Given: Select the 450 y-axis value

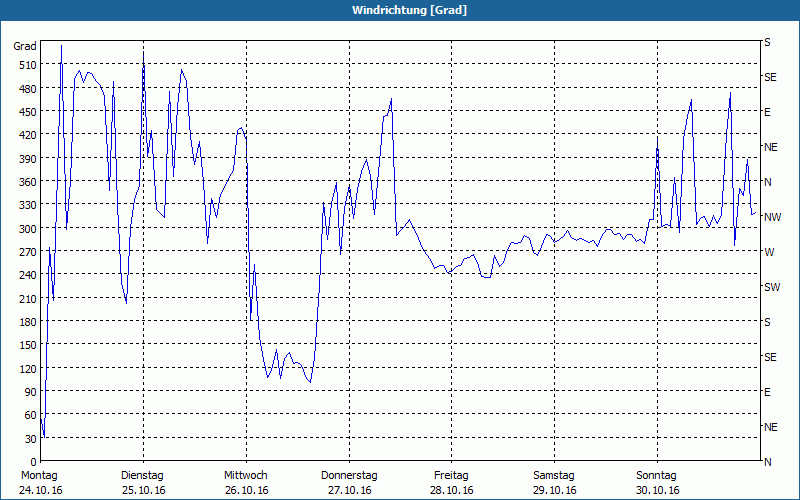Looking at the screenshot, I should (x=29, y=112).
